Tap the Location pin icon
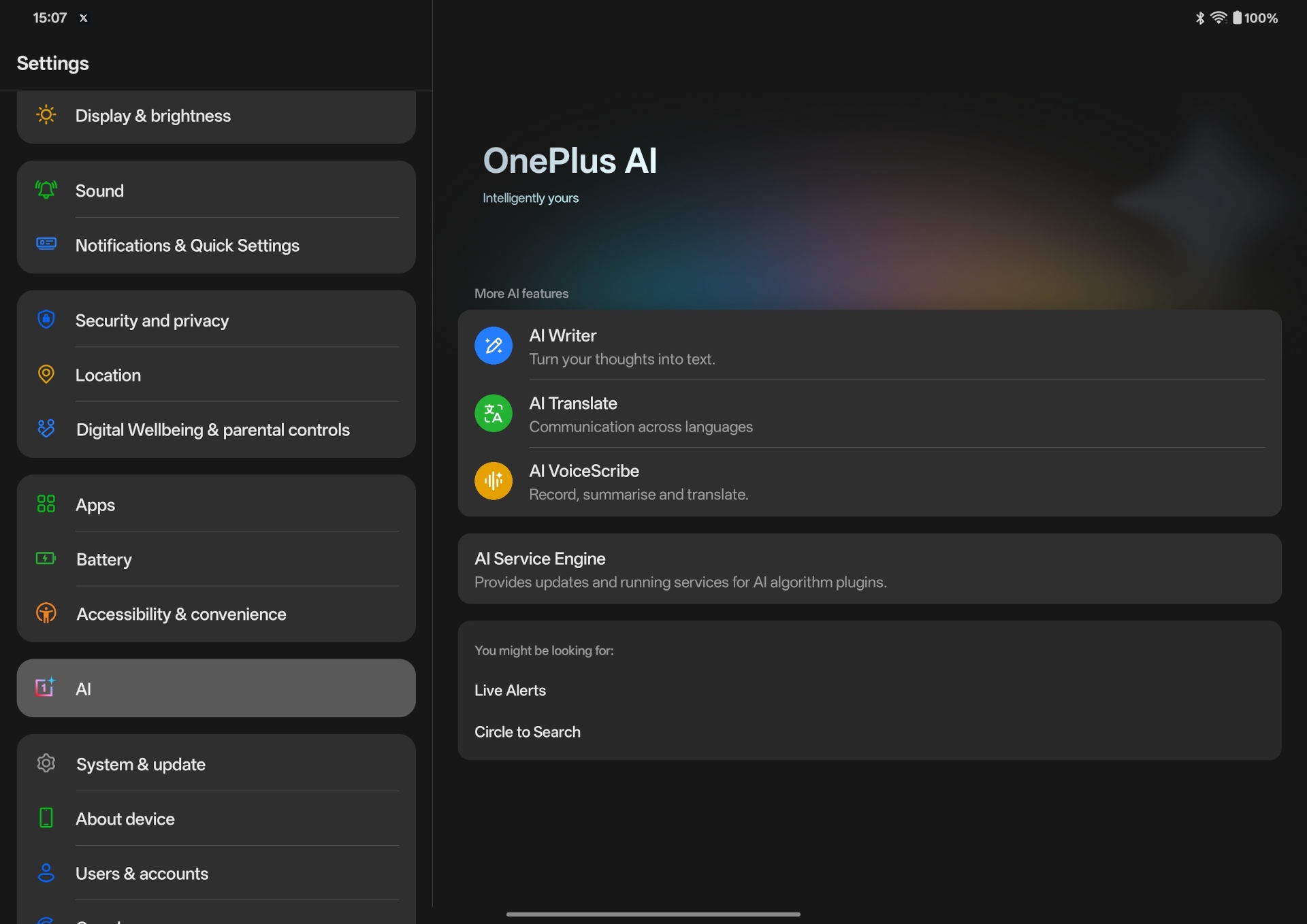 point(46,374)
